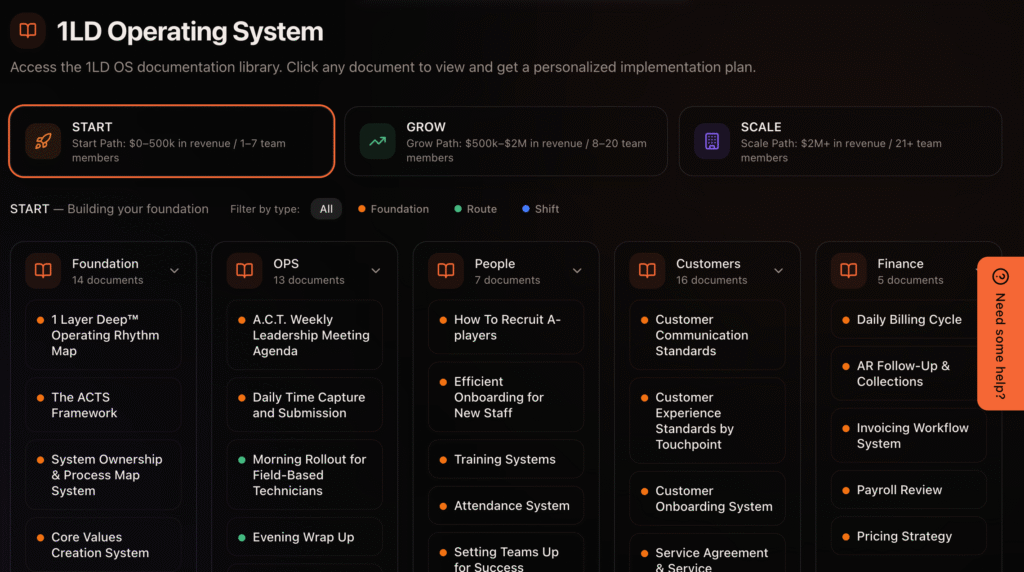Switch to the SCALE path tab
1024x572 pixels.
pyautogui.click(x=840, y=141)
